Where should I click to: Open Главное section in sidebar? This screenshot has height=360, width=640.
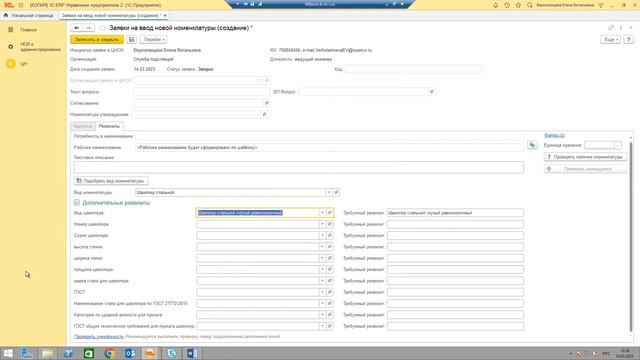click(28, 30)
